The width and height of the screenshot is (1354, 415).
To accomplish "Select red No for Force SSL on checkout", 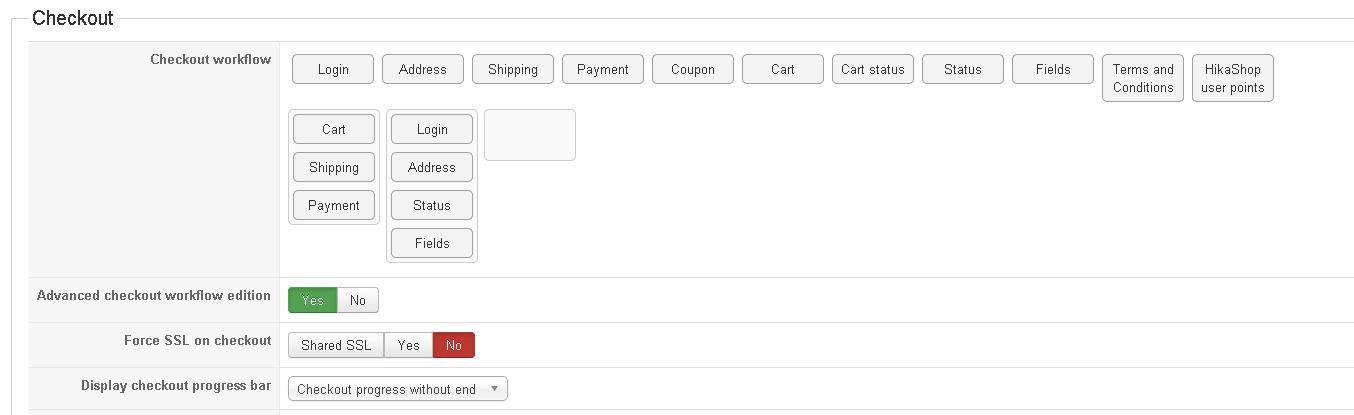I will [454, 345].
